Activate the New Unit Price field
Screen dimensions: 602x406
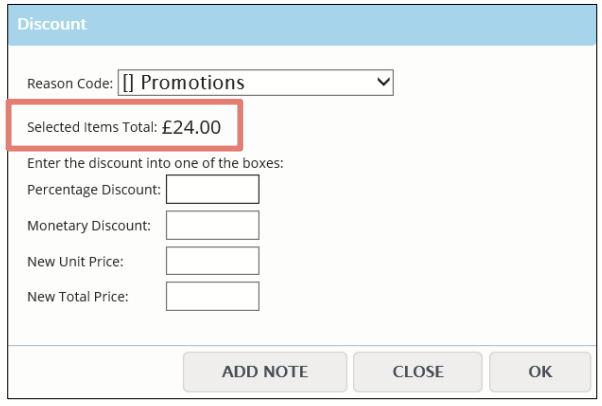[x=213, y=261]
